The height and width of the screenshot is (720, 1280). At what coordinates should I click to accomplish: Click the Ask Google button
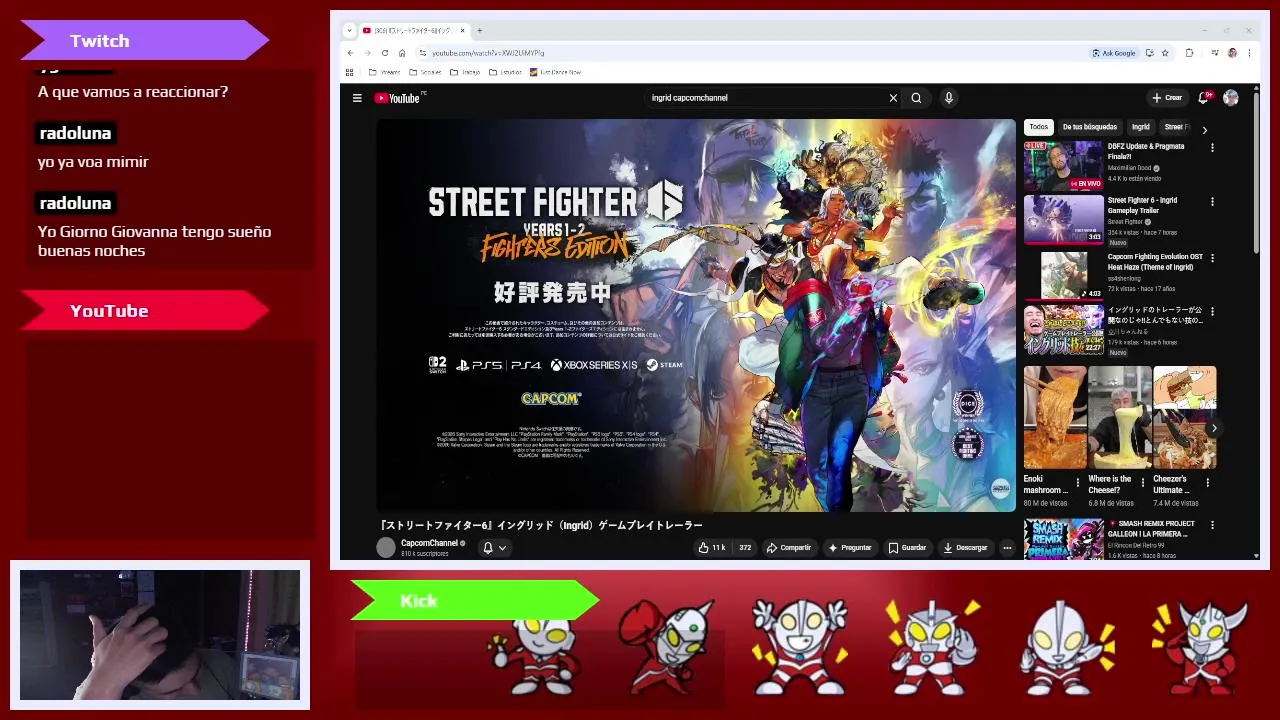pos(1114,53)
